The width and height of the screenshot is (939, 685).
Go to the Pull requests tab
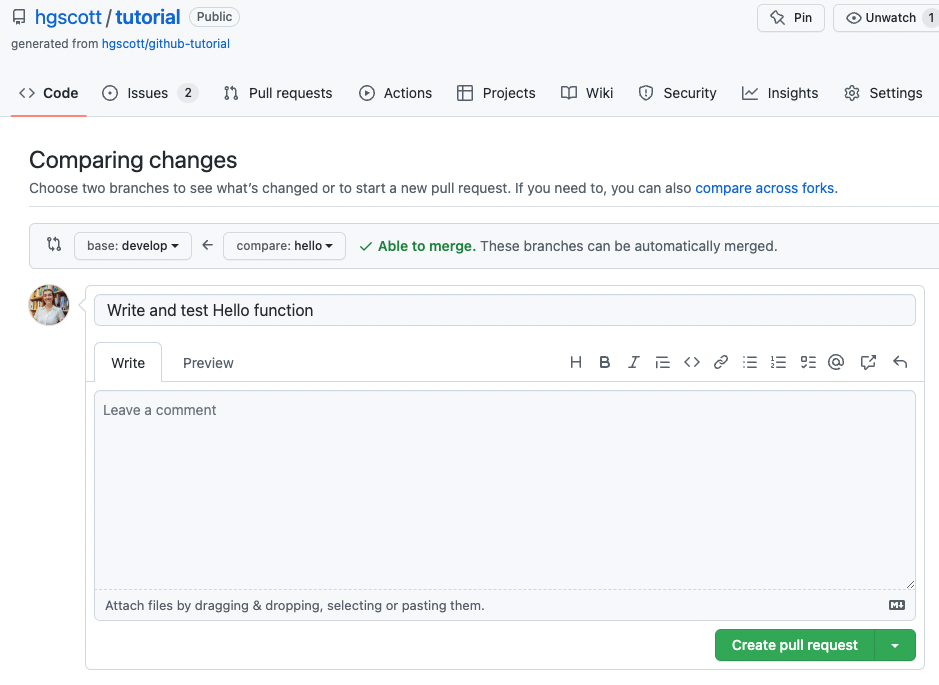[x=278, y=93]
